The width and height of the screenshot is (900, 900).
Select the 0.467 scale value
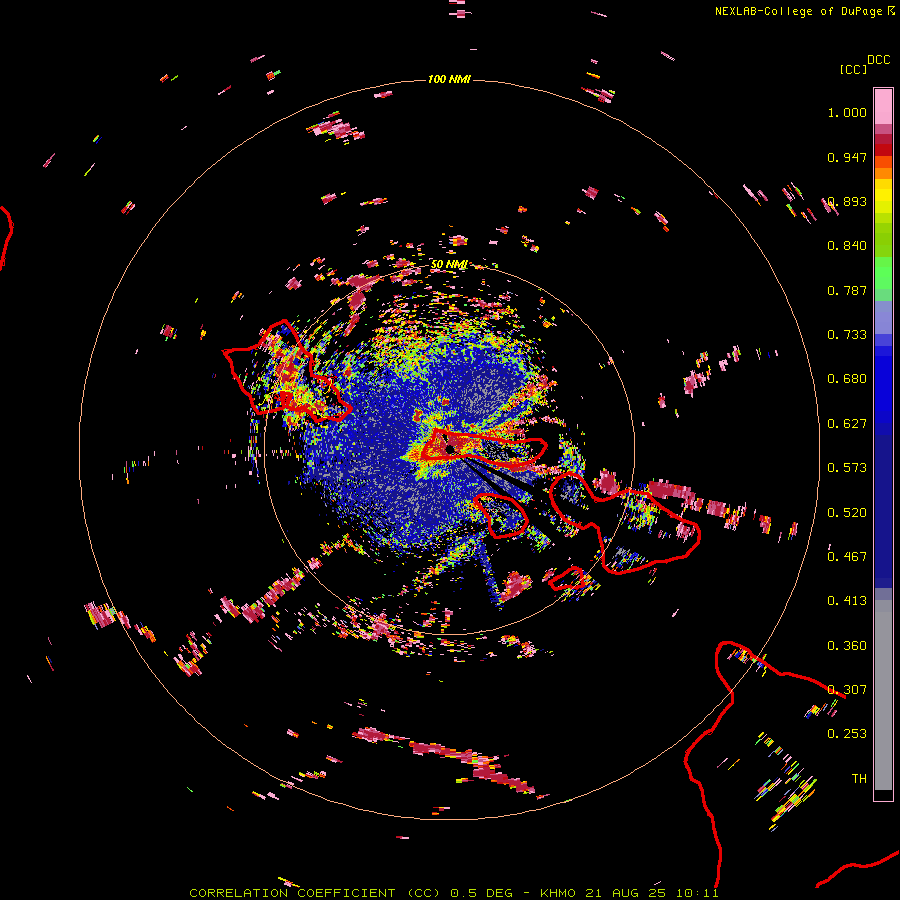[x=847, y=557]
